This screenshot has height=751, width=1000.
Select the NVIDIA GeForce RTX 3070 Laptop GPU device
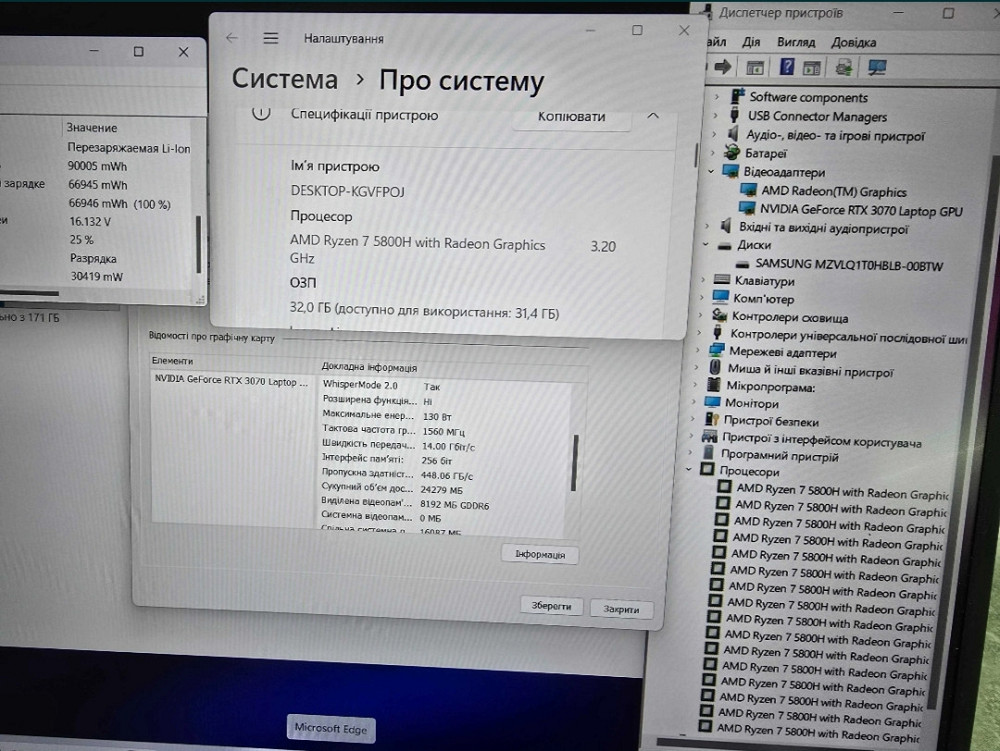(862, 211)
